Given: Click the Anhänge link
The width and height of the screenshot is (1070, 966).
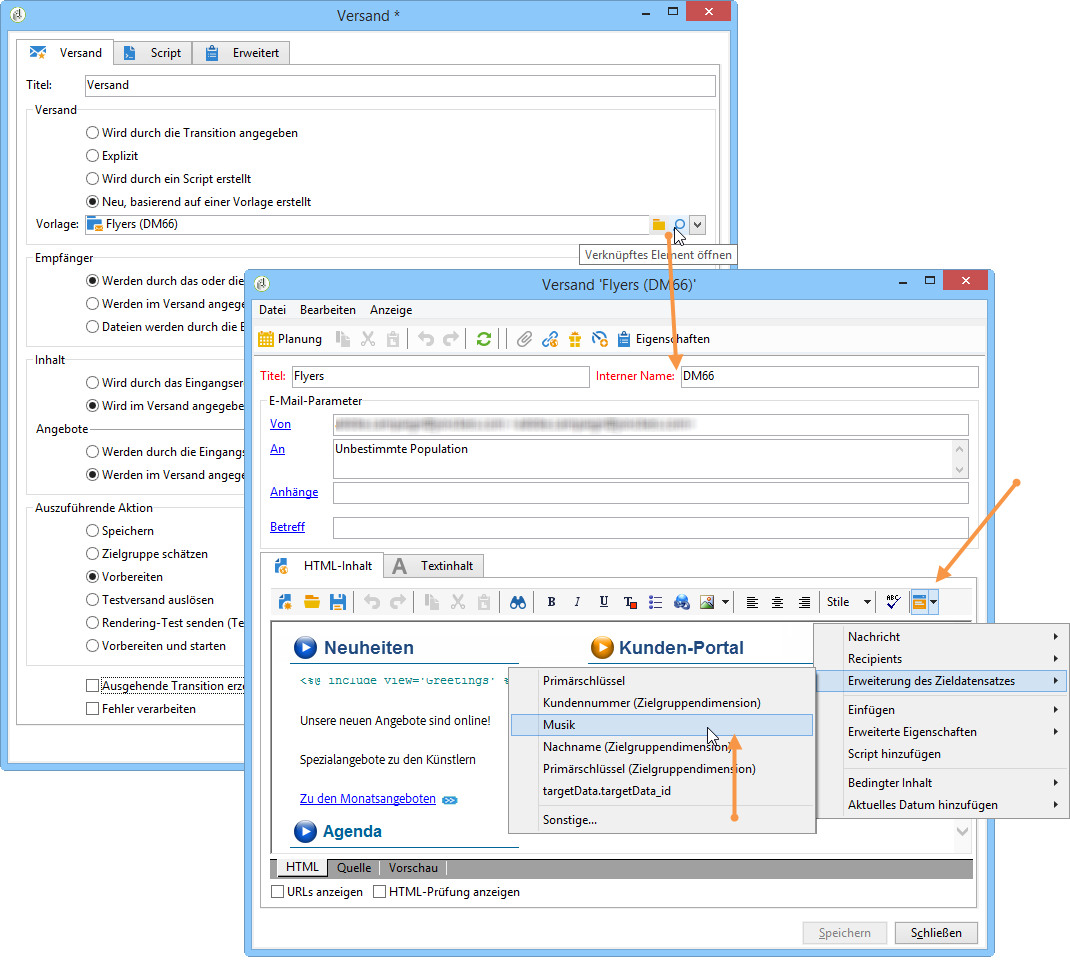Looking at the screenshot, I should point(294,492).
